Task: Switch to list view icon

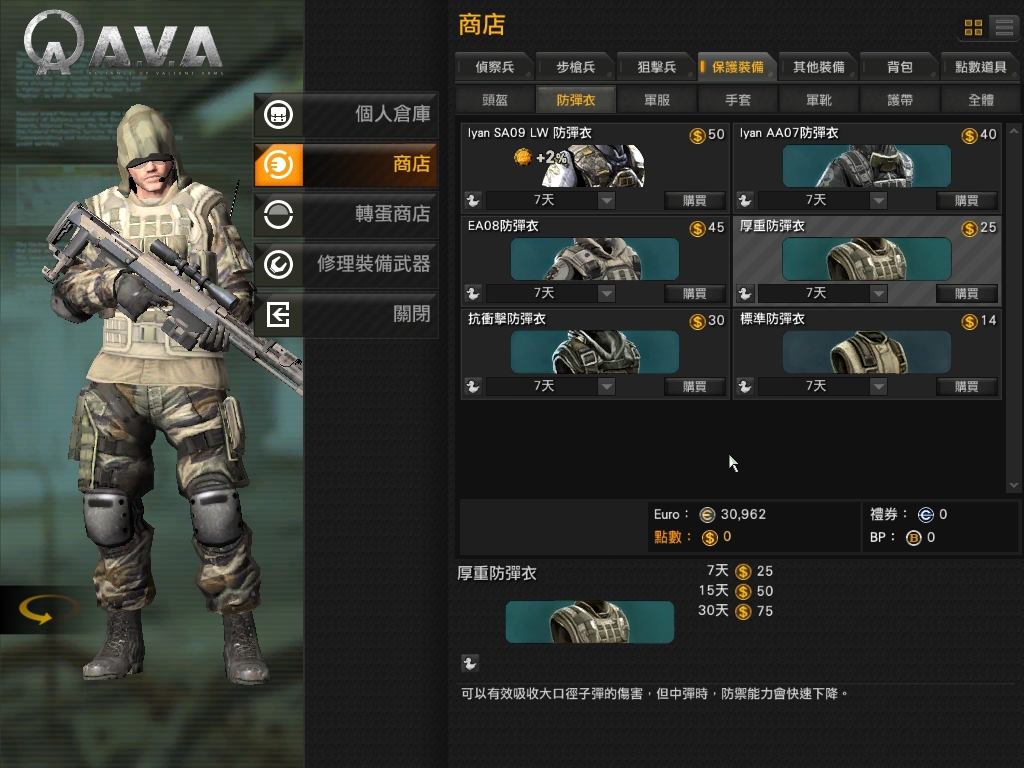Action: click(1004, 27)
